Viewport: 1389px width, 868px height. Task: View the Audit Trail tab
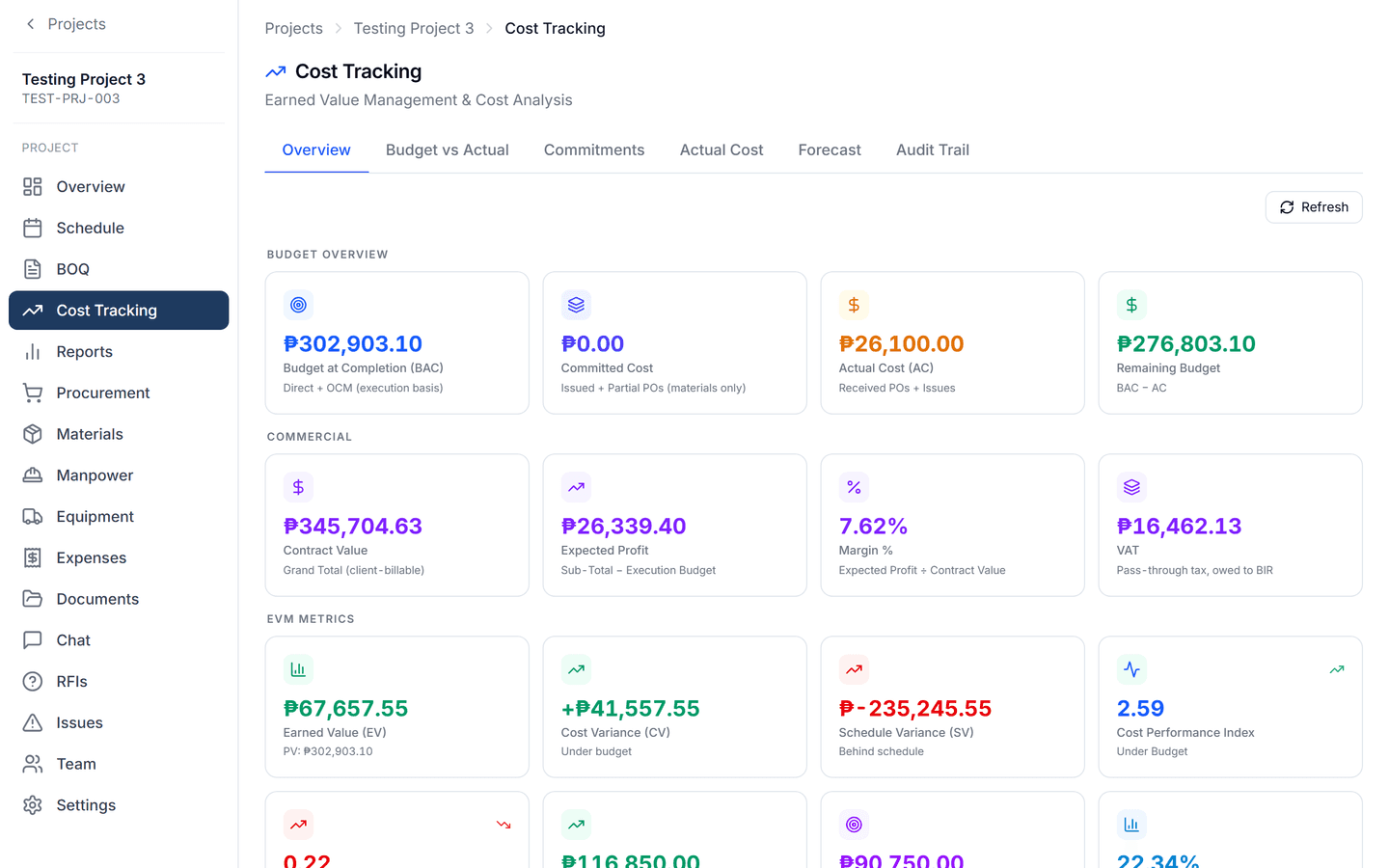tap(933, 150)
